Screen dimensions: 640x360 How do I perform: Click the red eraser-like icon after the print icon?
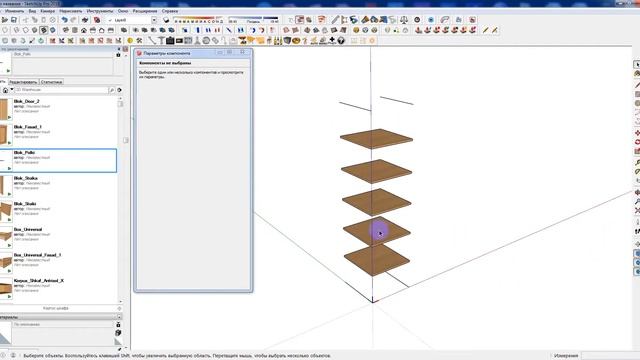pyautogui.click(x=97, y=20)
